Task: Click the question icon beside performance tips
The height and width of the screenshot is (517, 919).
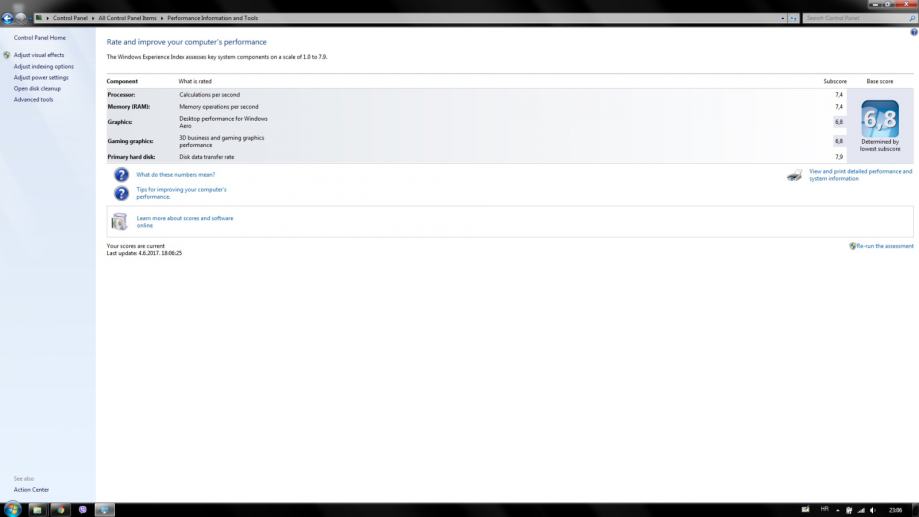Action: 121,193
